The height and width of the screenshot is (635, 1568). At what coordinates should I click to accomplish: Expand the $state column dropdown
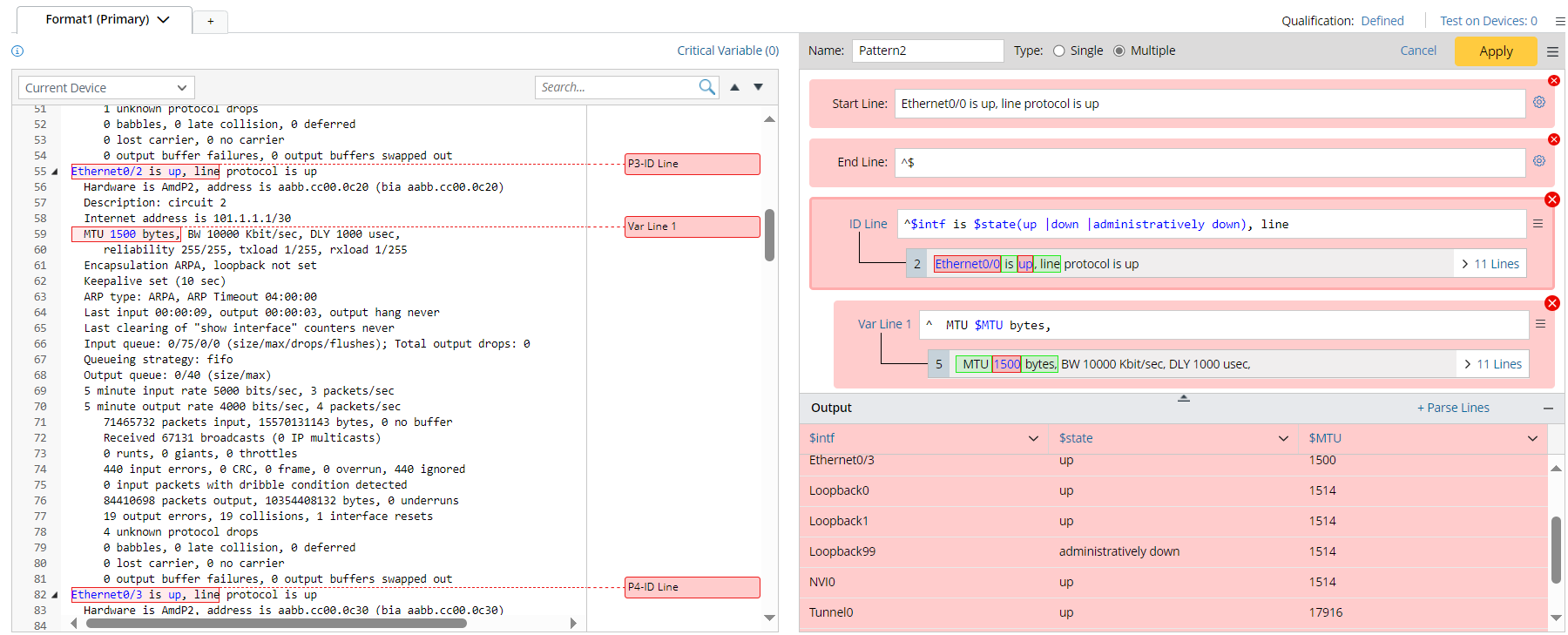click(1282, 438)
